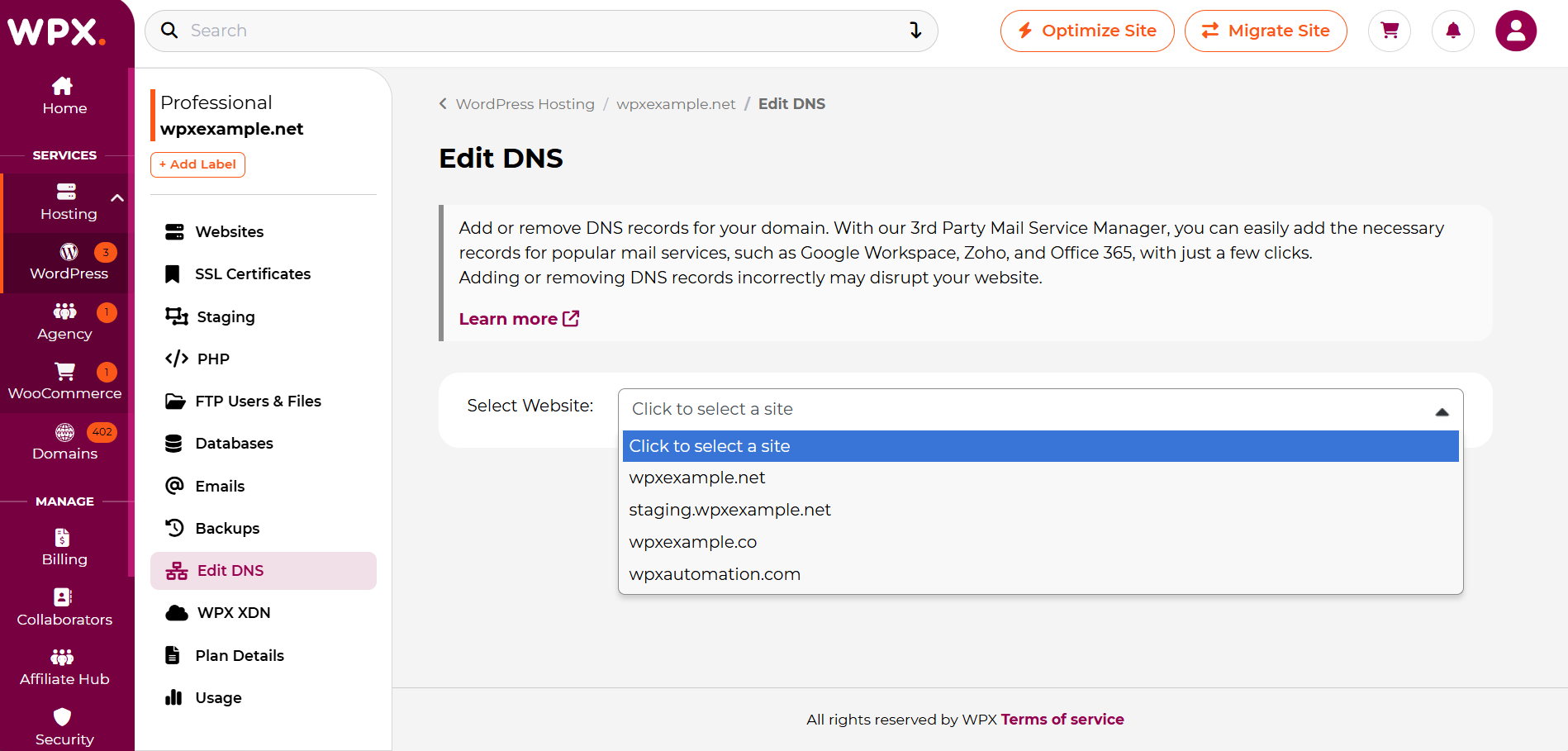Open the Plan Details menu item
This screenshot has height=751, width=1568.
pos(264,655)
